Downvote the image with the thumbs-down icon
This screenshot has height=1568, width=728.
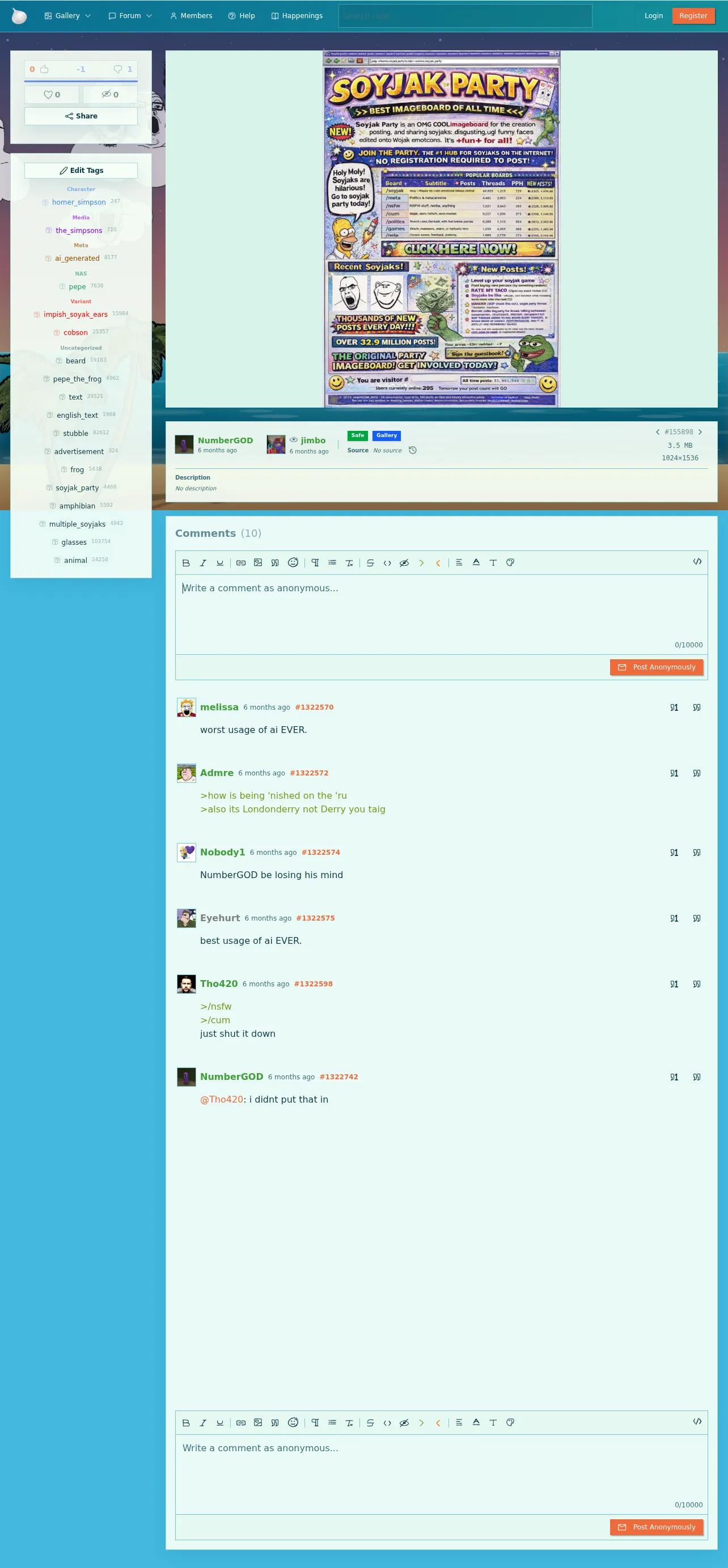pyautogui.click(x=118, y=69)
